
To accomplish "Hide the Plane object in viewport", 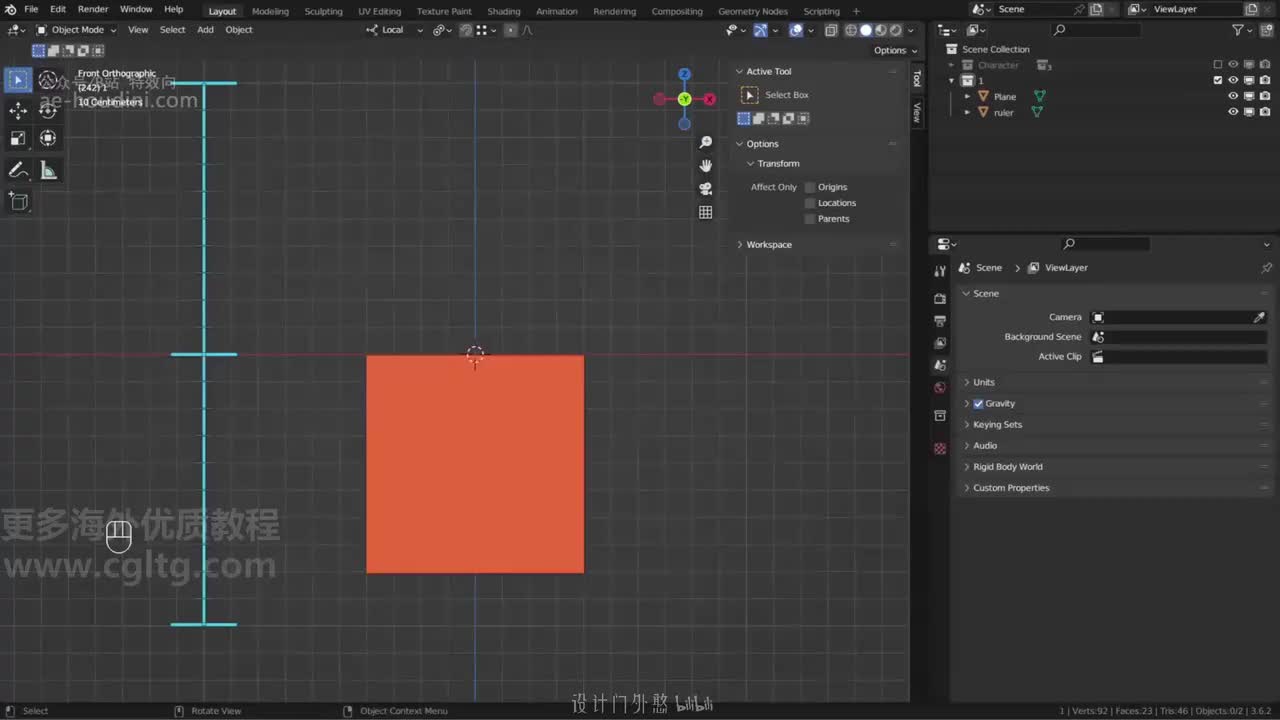I will pos(1233,97).
